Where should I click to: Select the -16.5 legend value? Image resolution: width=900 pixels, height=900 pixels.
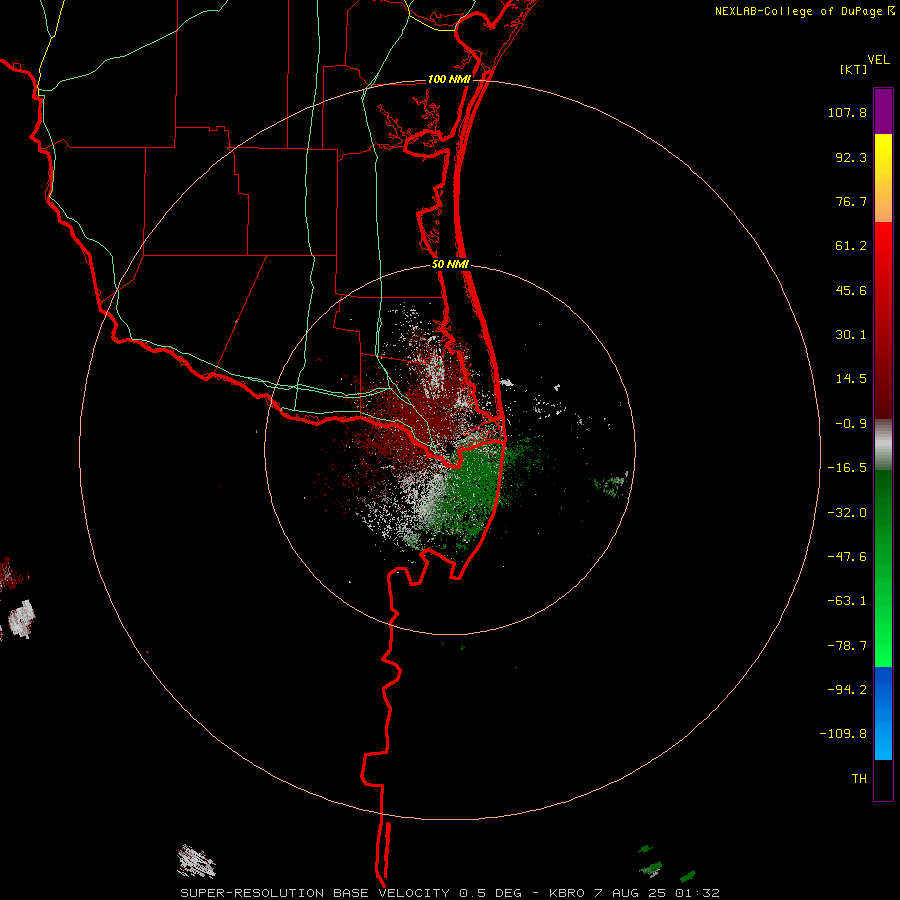[x=847, y=468]
